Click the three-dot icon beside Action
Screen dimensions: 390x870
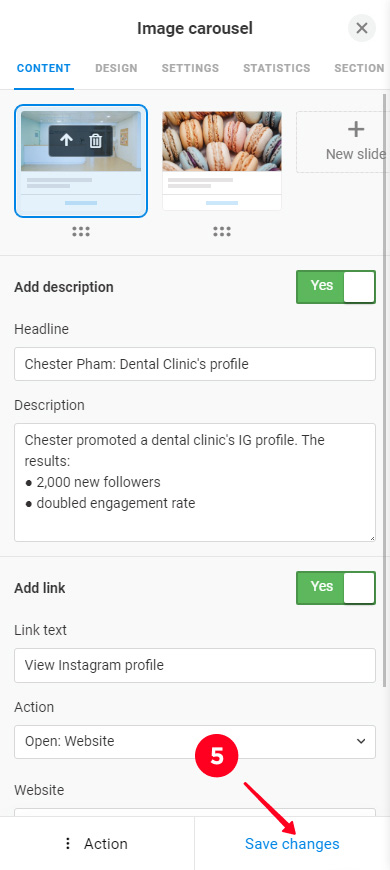[68, 844]
